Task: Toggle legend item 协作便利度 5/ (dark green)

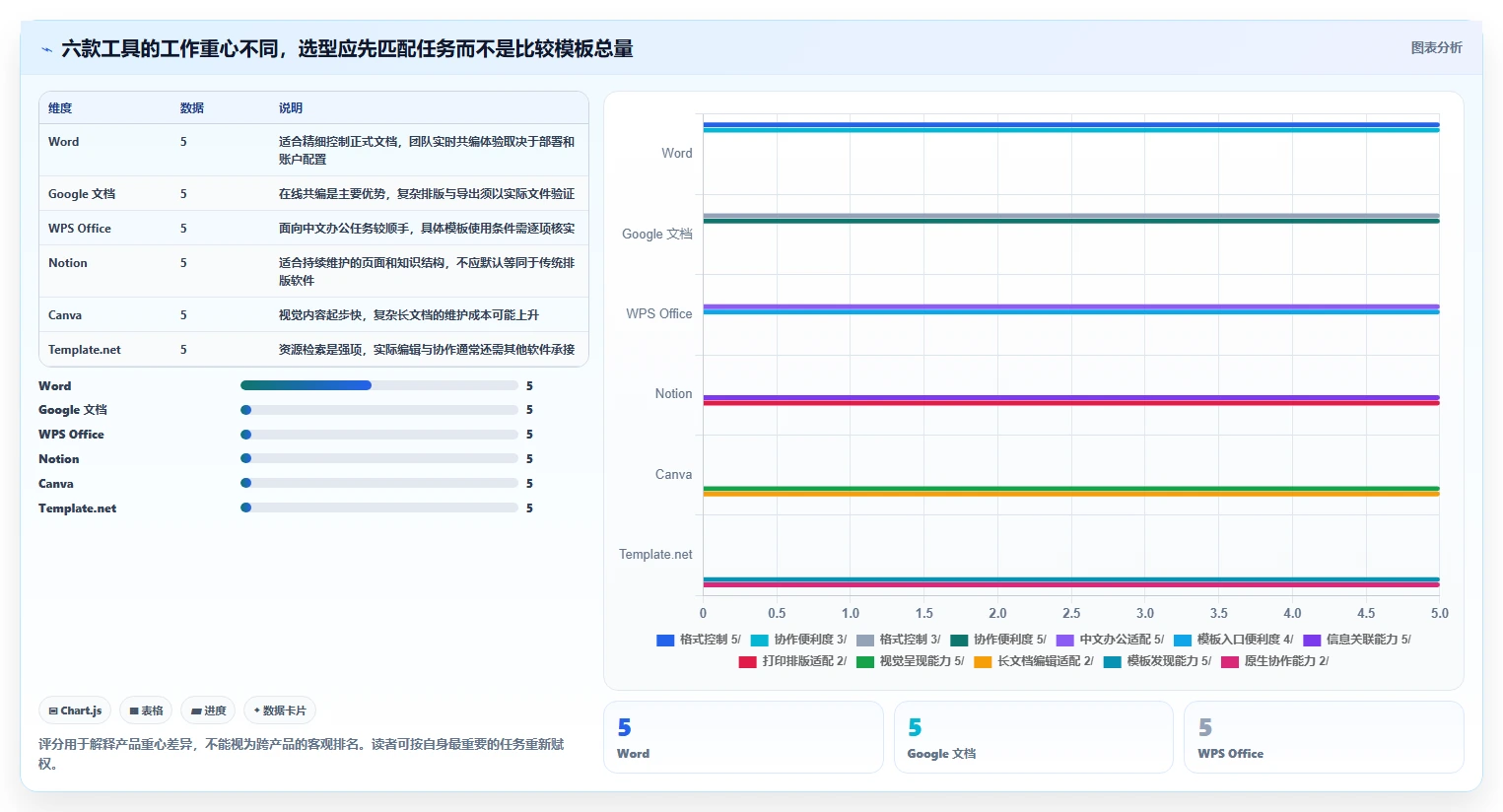Action: [x=998, y=640]
